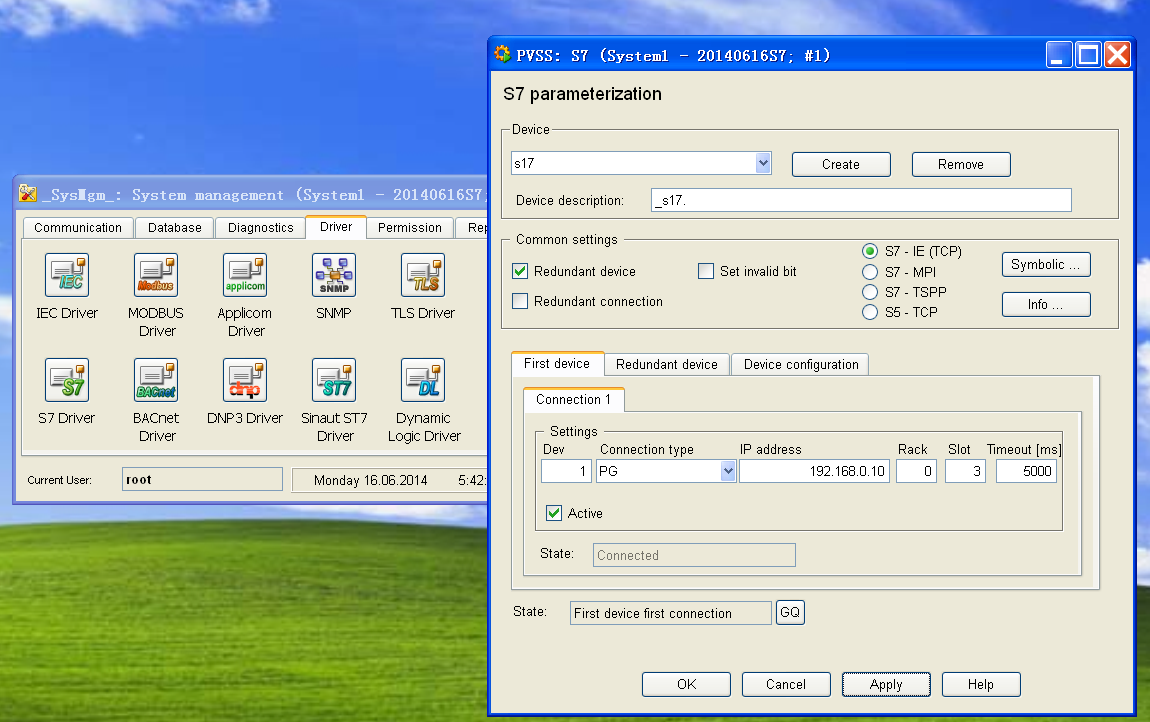Image resolution: width=1150 pixels, height=722 pixels.
Task: Switch to the Database tab
Action: [175, 228]
